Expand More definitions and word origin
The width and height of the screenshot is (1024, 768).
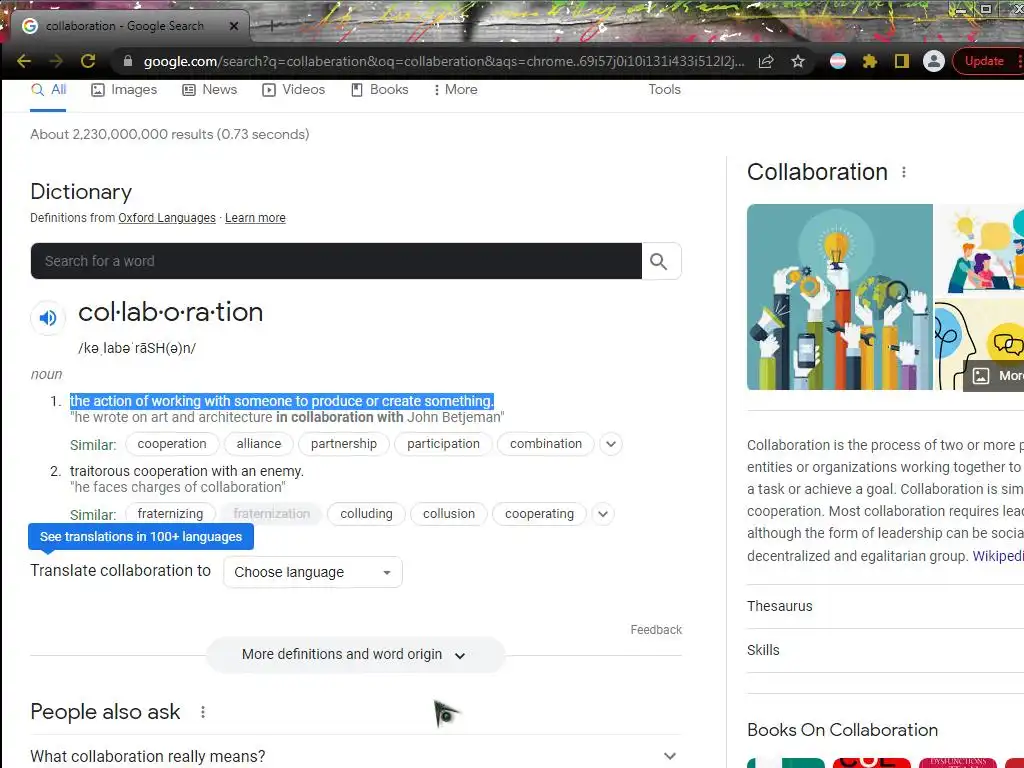(355, 655)
